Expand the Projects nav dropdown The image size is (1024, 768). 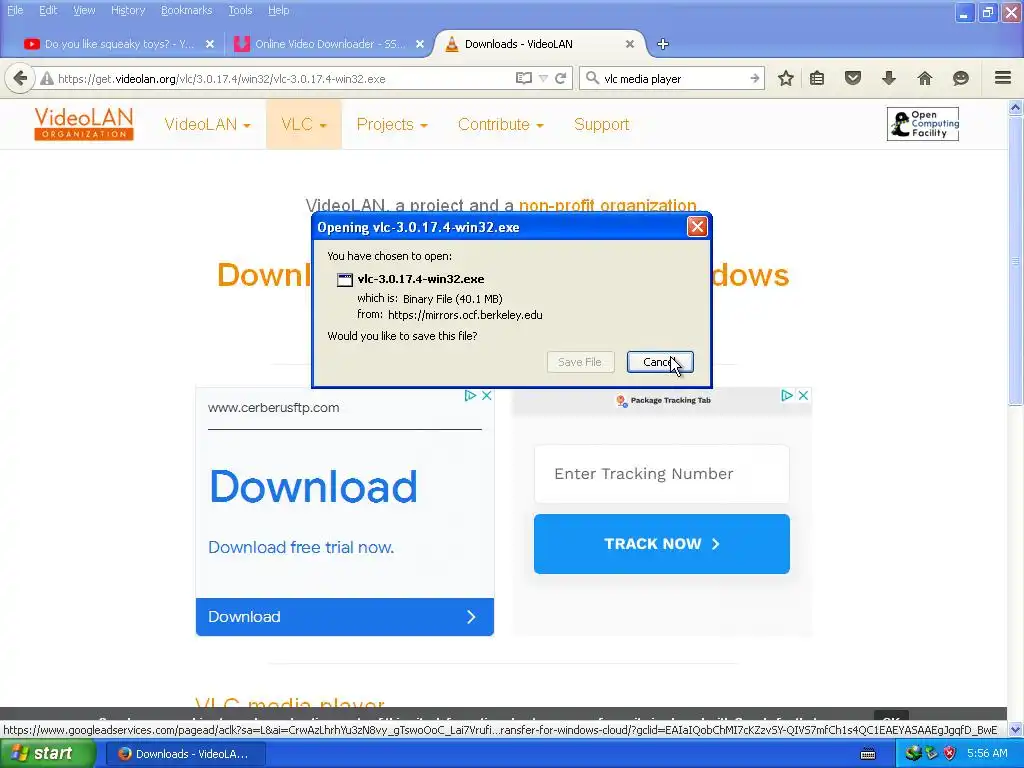coord(392,124)
